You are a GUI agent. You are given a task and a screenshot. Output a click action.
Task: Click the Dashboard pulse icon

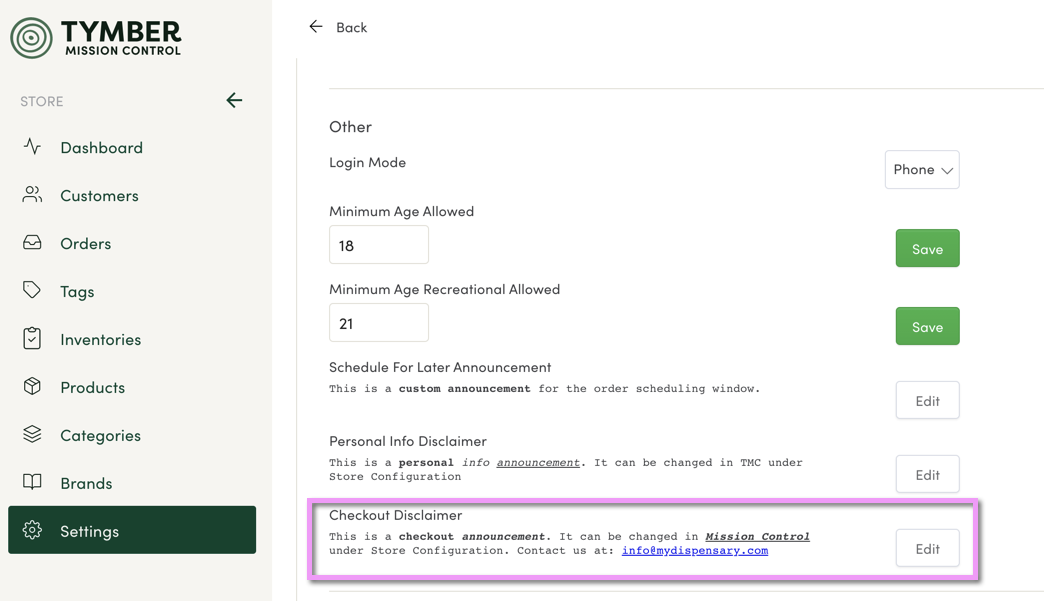point(32,147)
